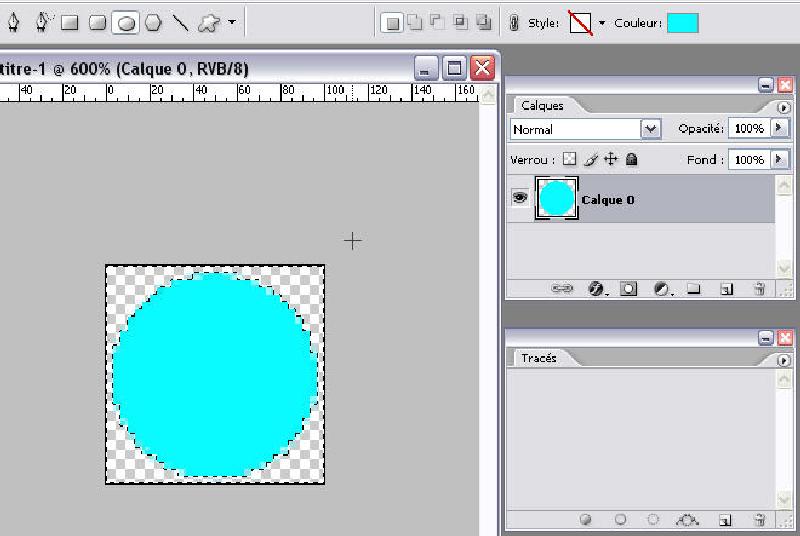Make work path from selection
The image size is (800, 536).
click(687, 520)
